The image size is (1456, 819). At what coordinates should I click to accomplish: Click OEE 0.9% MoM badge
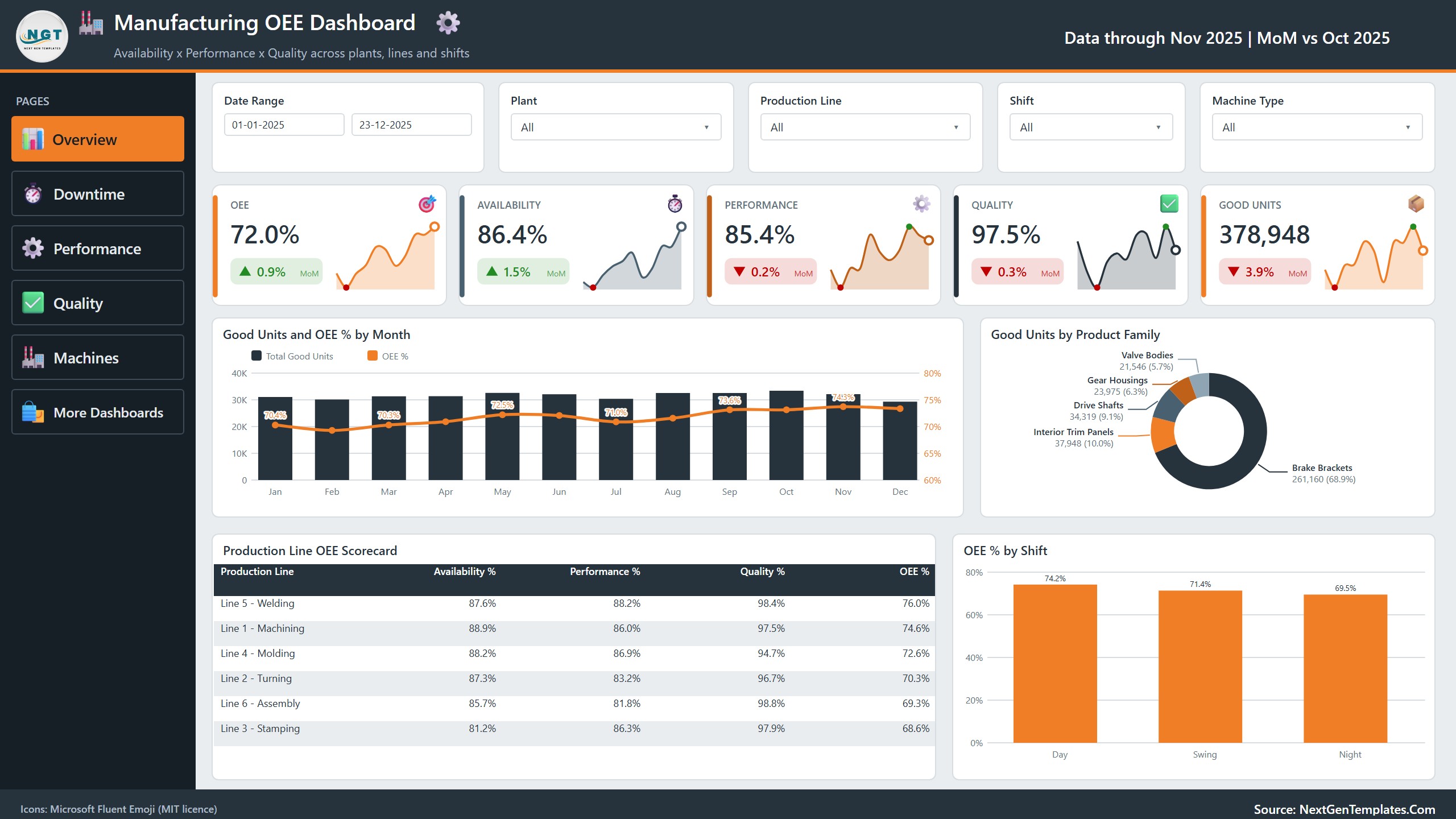coord(276,272)
